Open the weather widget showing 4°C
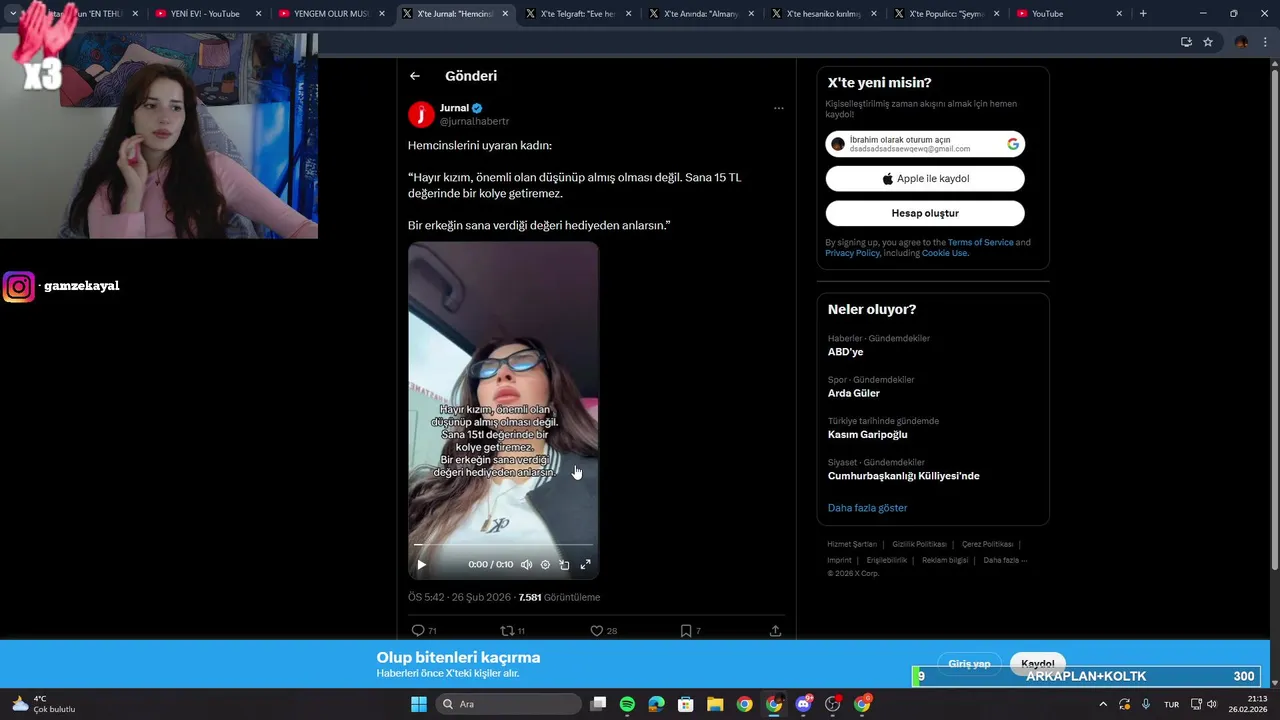Image resolution: width=1280 pixels, height=720 pixels. (x=42, y=704)
